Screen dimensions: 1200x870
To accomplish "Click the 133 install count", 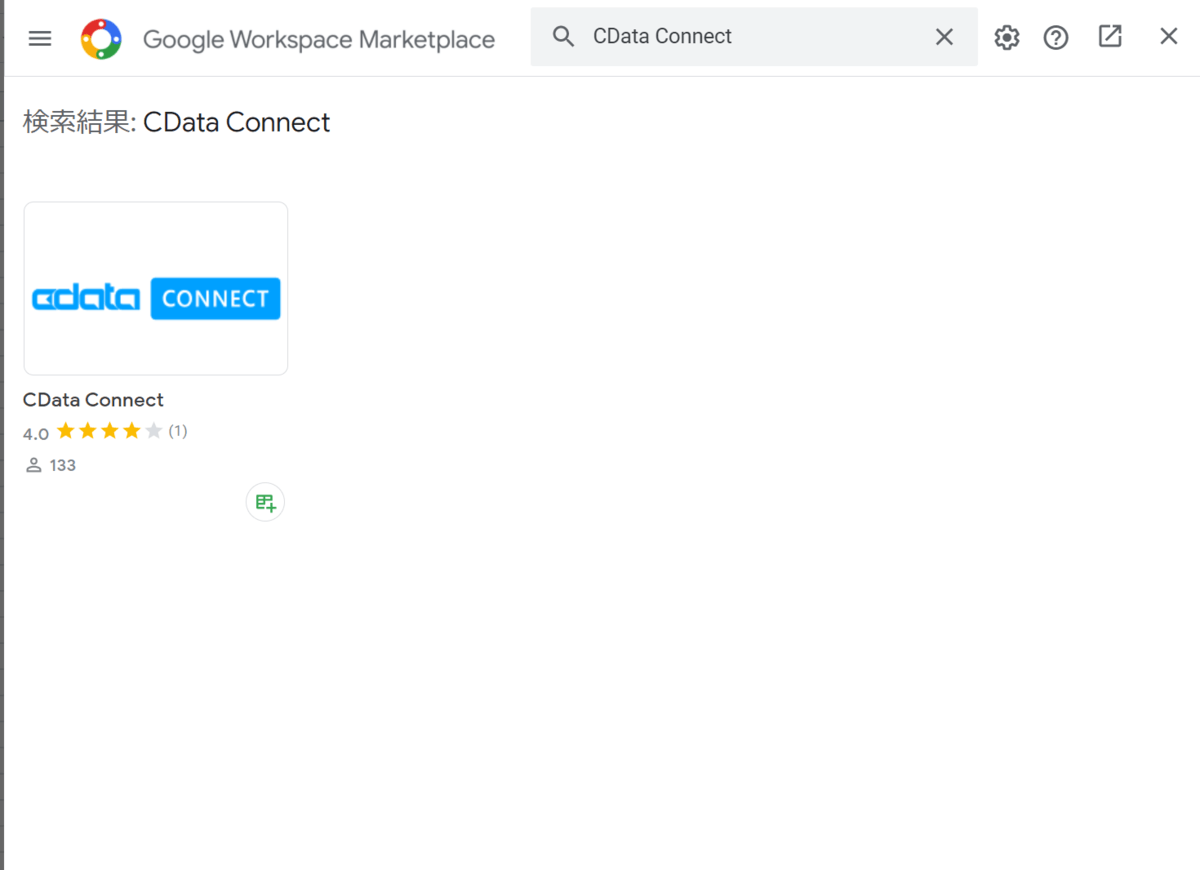I will pos(63,465).
